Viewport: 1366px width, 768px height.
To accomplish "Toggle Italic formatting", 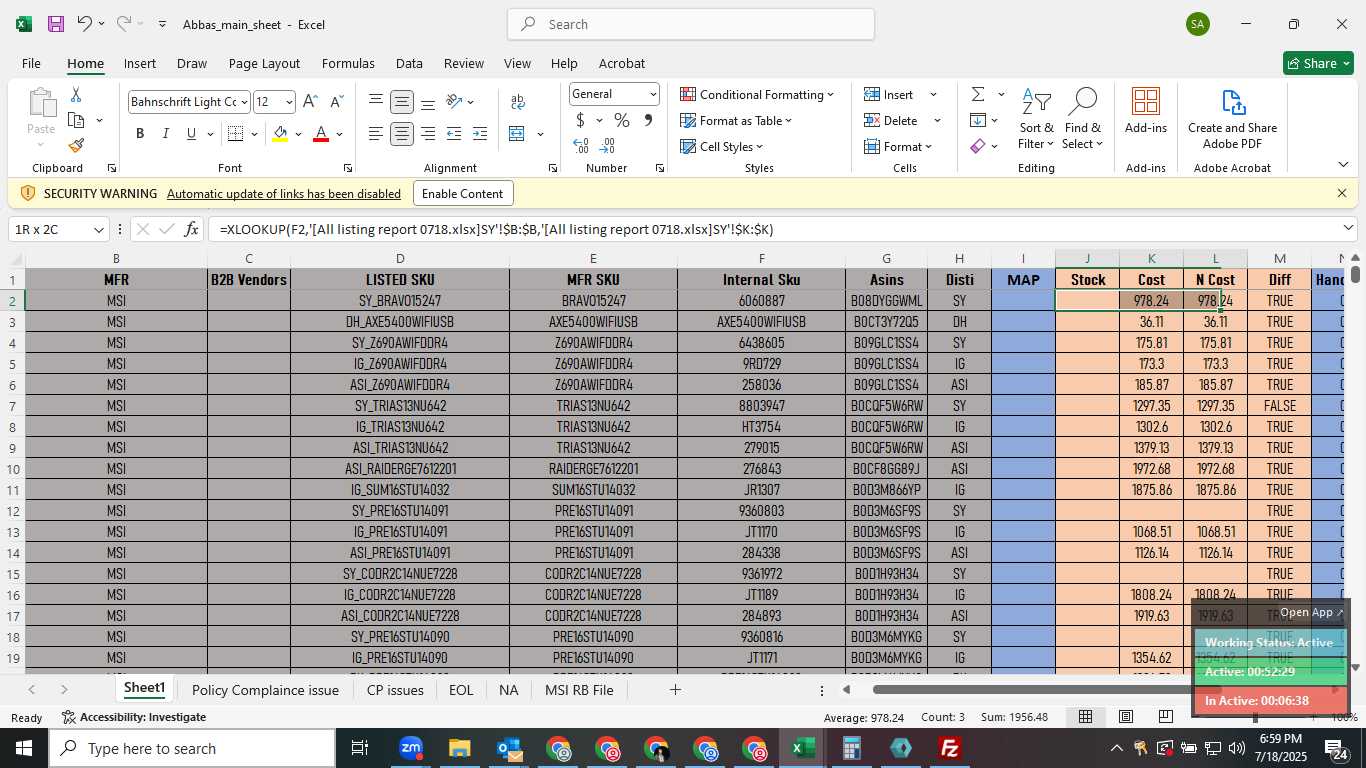I will click(166, 134).
